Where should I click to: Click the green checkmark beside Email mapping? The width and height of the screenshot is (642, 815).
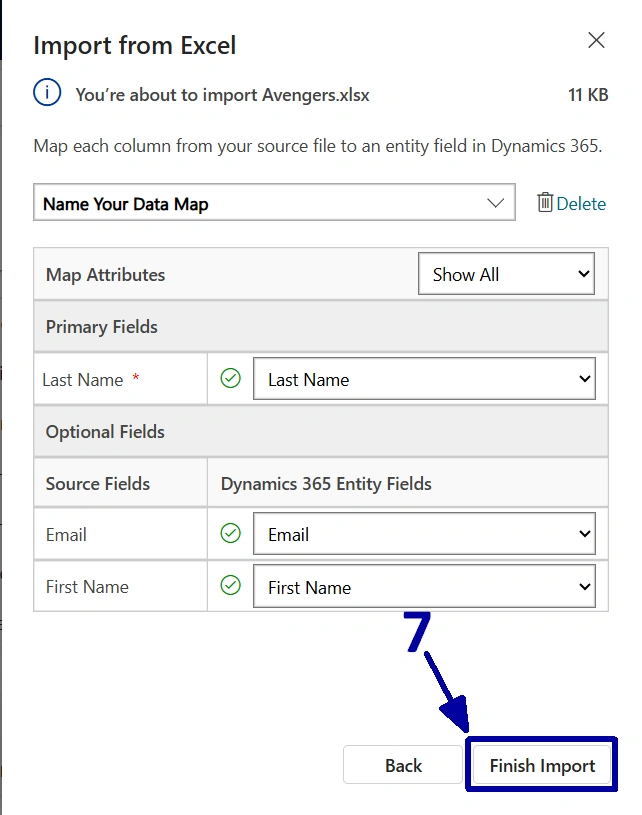click(231, 534)
